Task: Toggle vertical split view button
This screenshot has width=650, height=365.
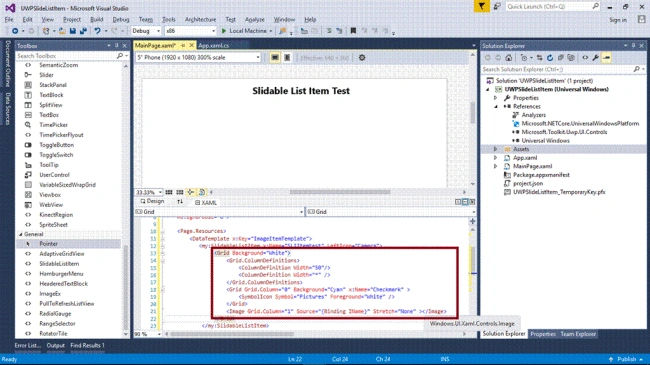Action: tap(458, 202)
